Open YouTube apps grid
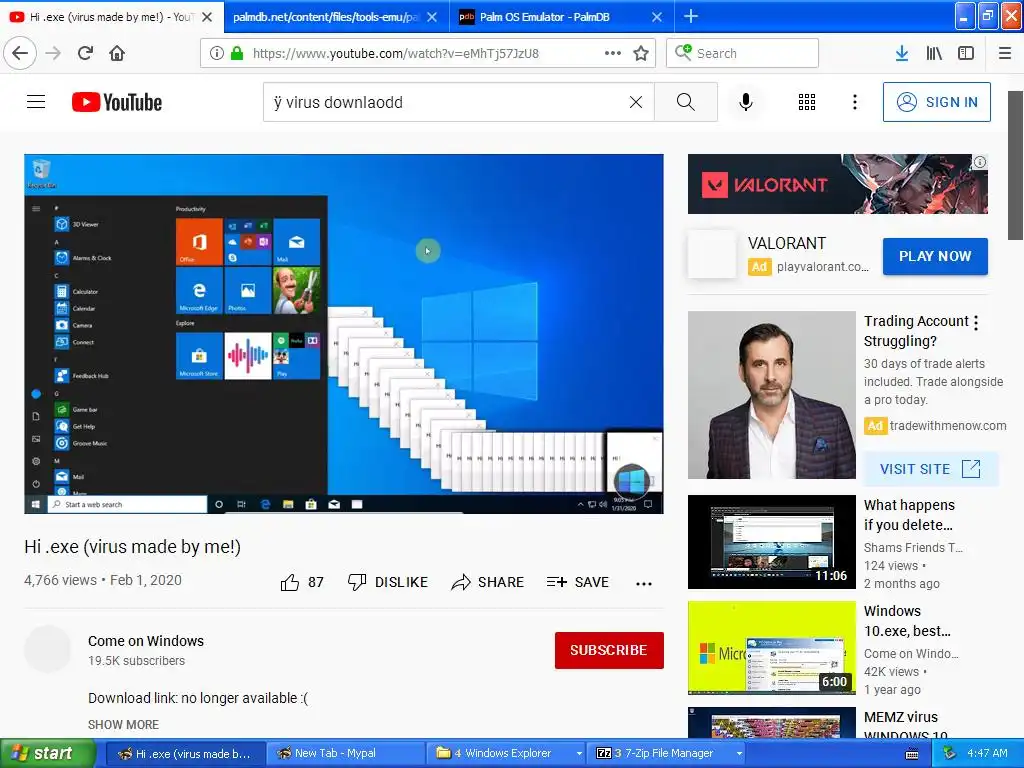Screen dimensions: 1024x768 [807, 102]
